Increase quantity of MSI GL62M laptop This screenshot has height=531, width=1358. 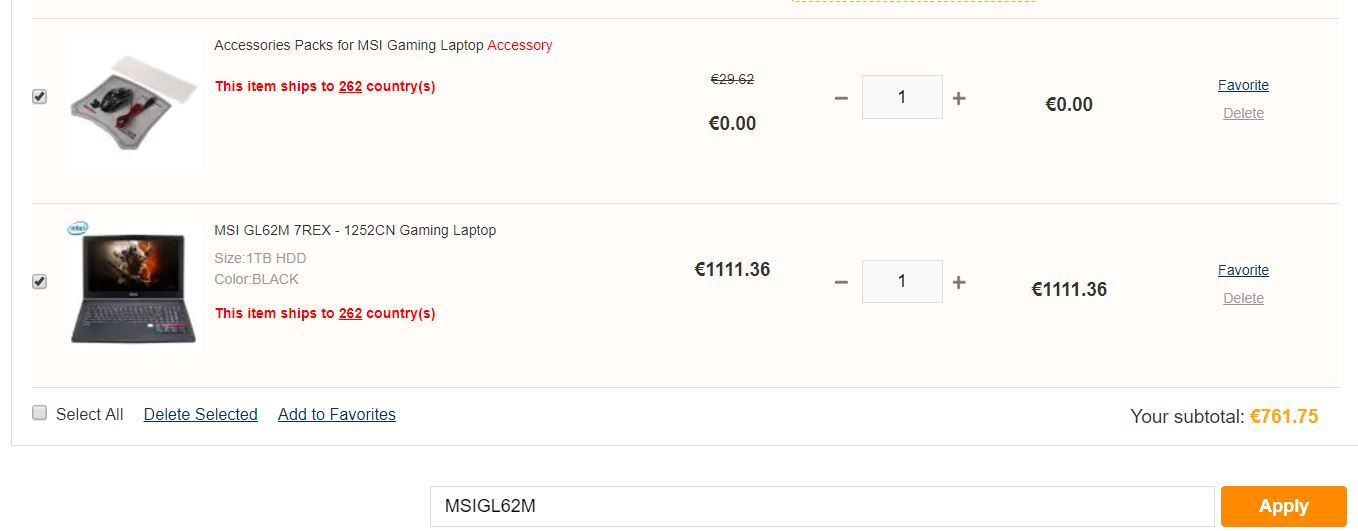(x=959, y=283)
